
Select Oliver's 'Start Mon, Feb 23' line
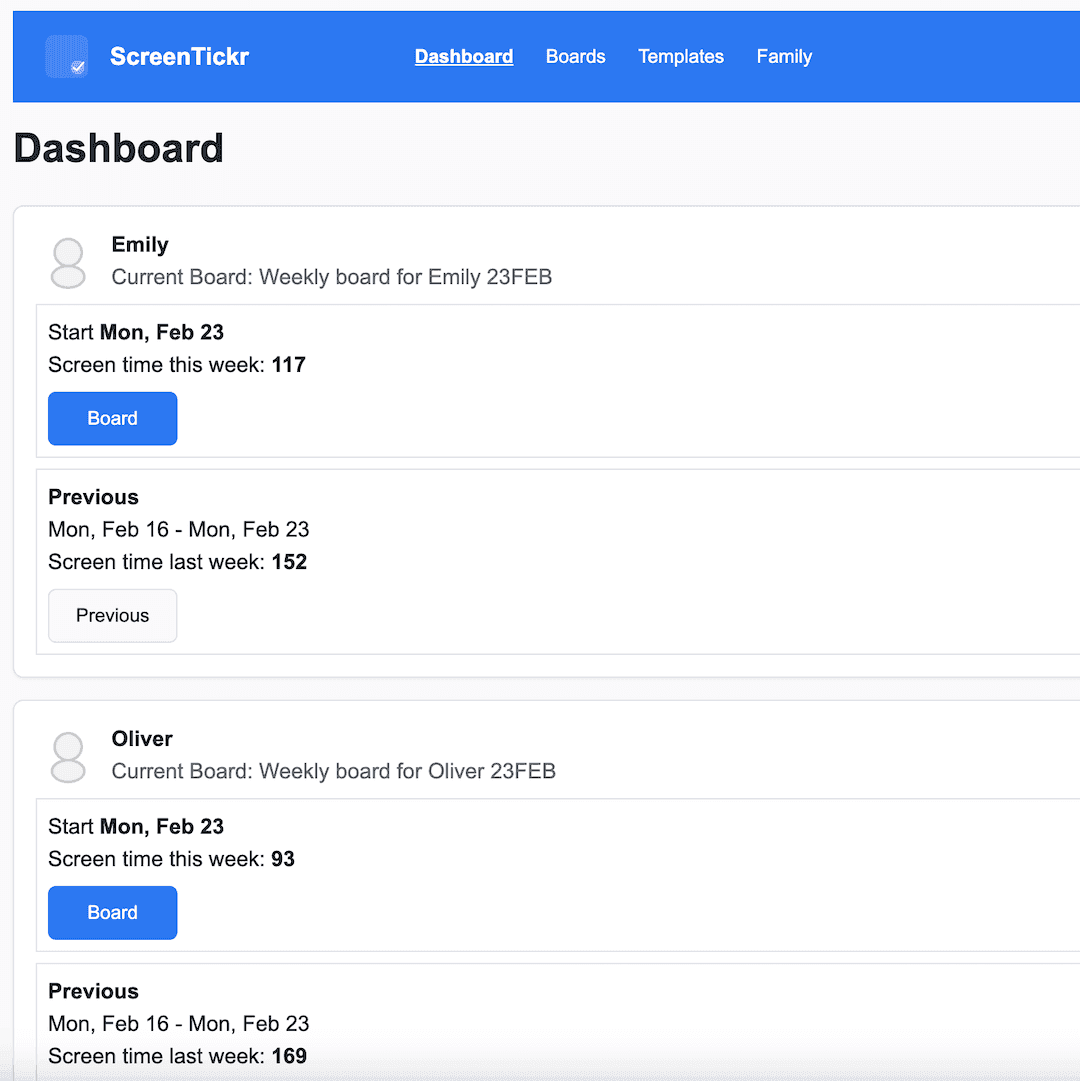[136, 827]
